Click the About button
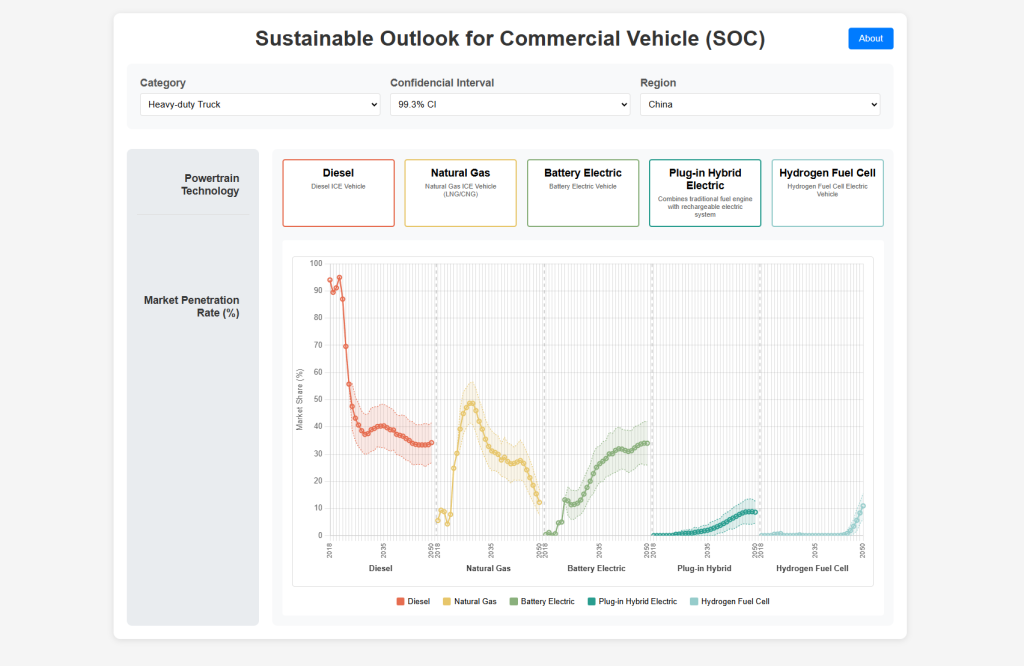The height and width of the screenshot is (666, 1024). pos(870,38)
